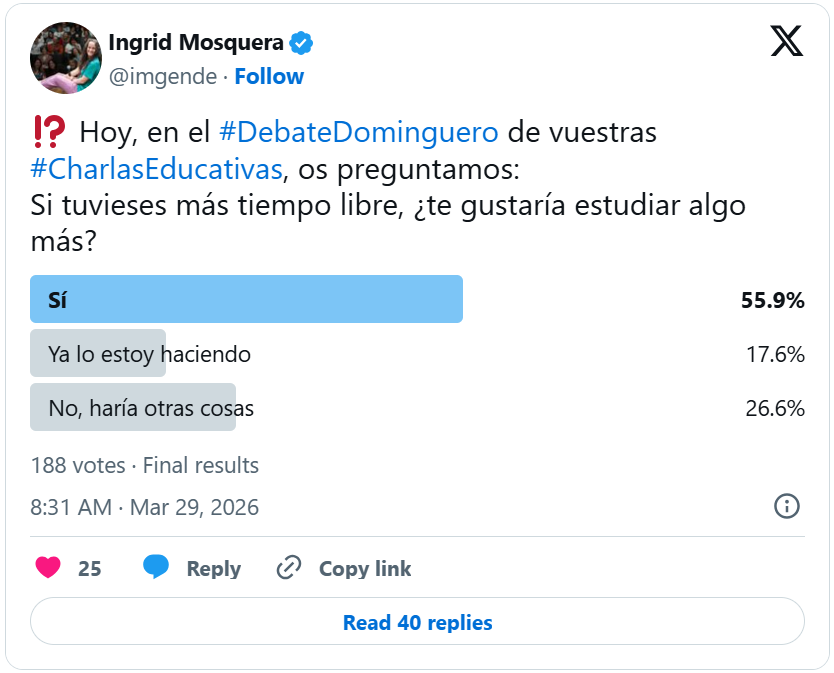Open the tweet info circle icon
This screenshot has width=834, height=673.
[x=787, y=506]
